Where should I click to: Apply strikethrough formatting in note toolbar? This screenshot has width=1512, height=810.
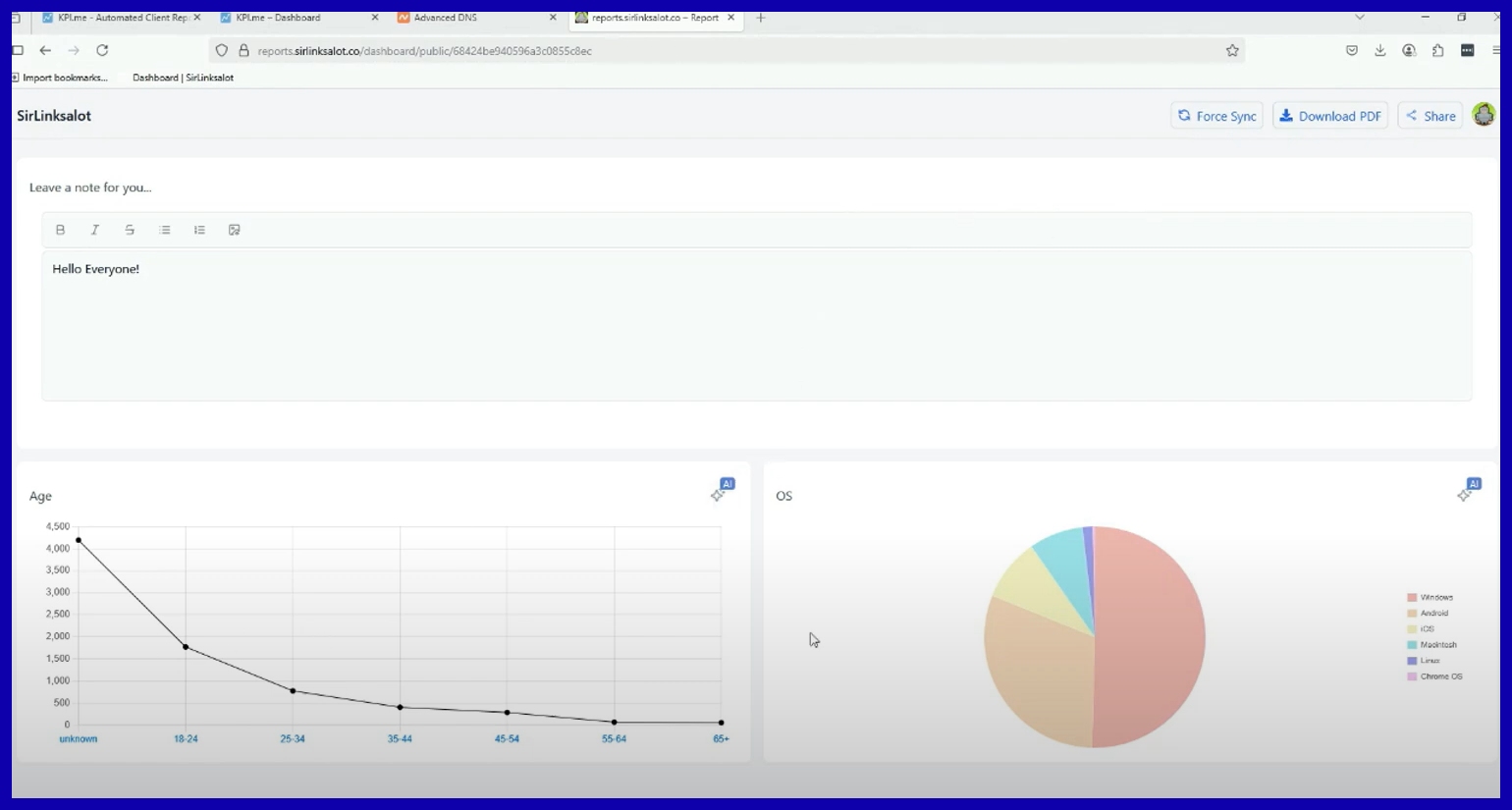tap(130, 230)
